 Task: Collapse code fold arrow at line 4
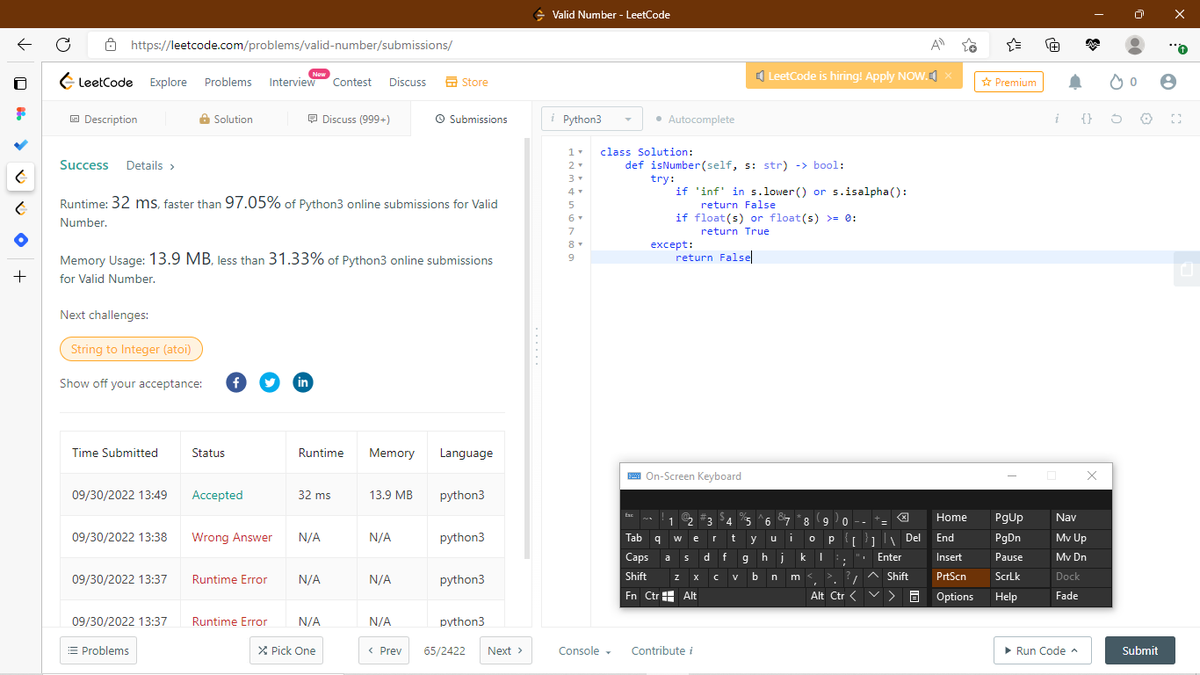pyautogui.click(x=581, y=192)
